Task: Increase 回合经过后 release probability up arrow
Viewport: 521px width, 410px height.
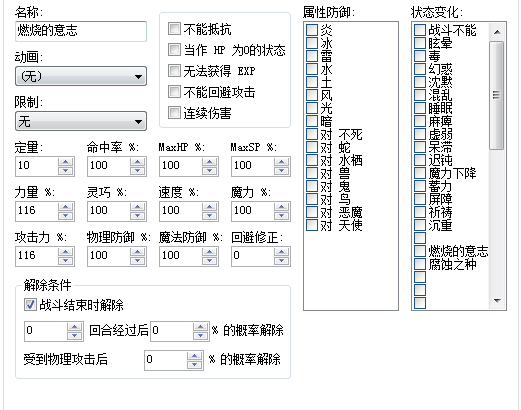Action: (x=200, y=327)
